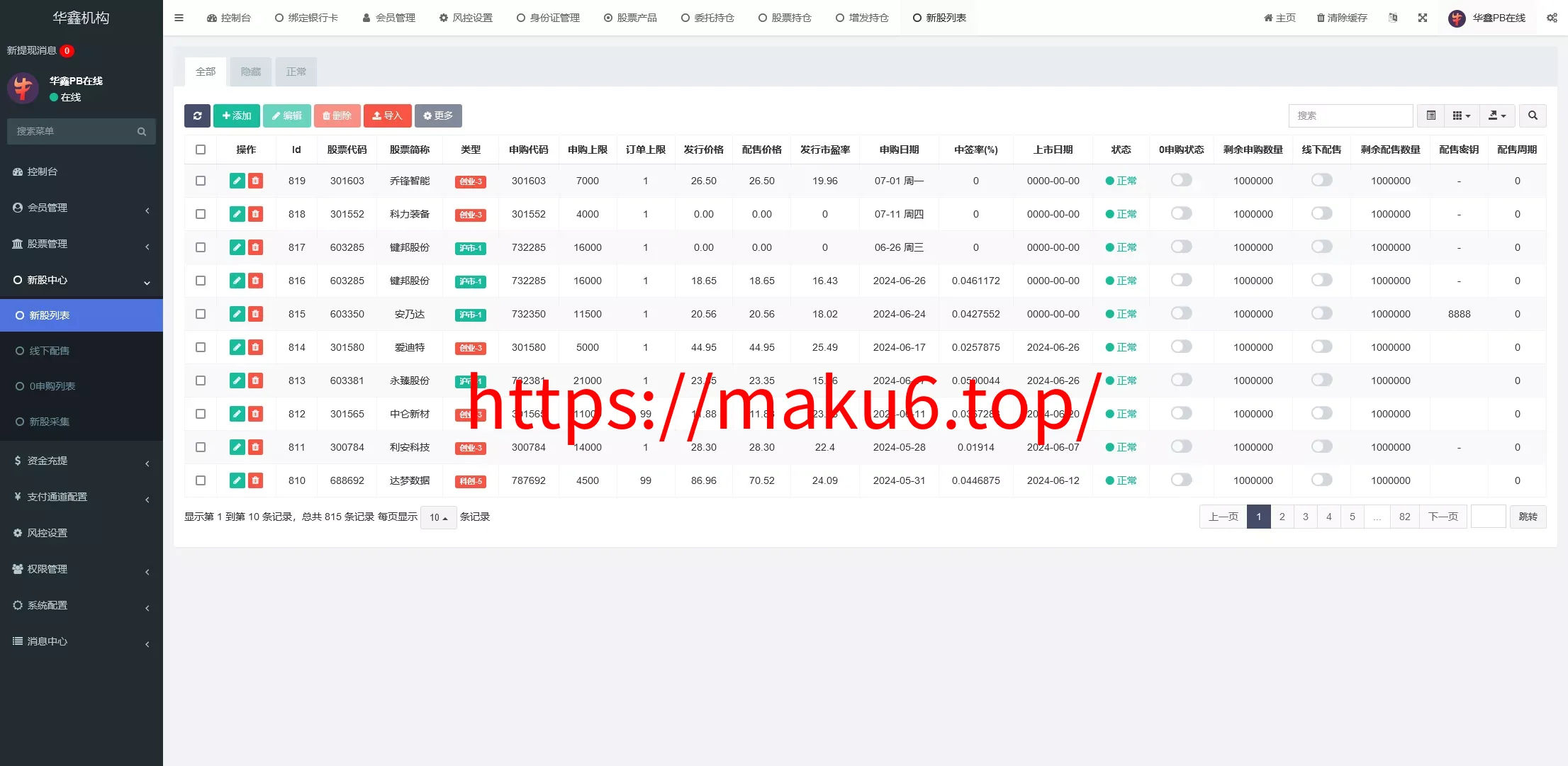Viewport: 1568px width, 766px height.
Task: Switch to the 隐藏 tab
Action: coord(251,72)
